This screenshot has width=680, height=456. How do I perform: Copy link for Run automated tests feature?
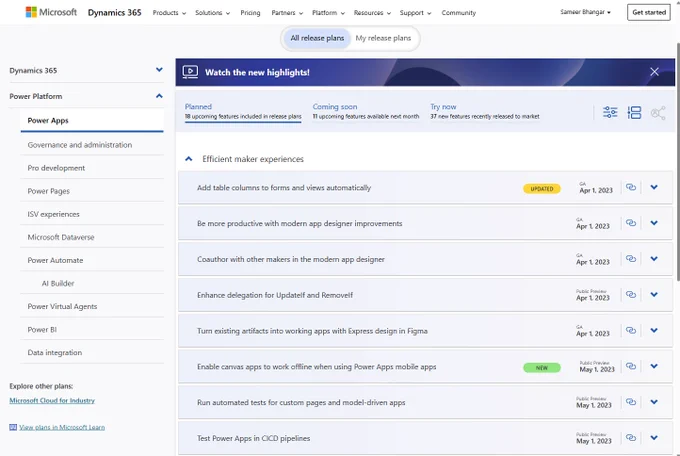[x=631, y=402]
